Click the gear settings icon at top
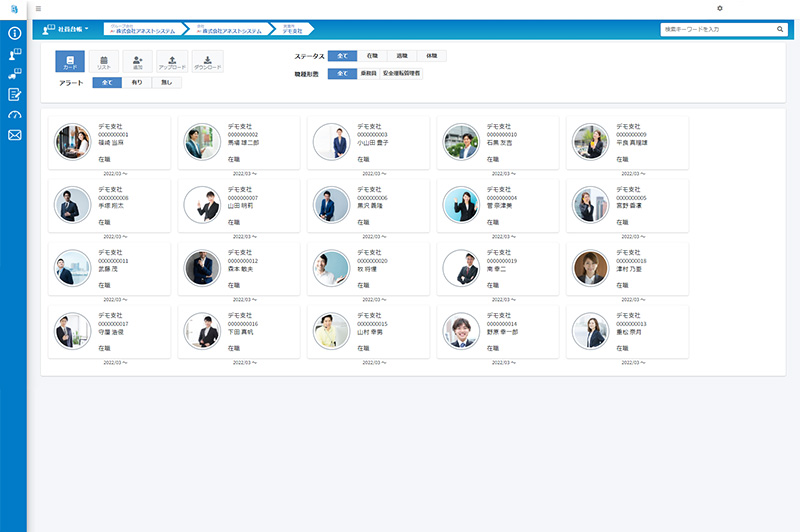 point(720,8)
